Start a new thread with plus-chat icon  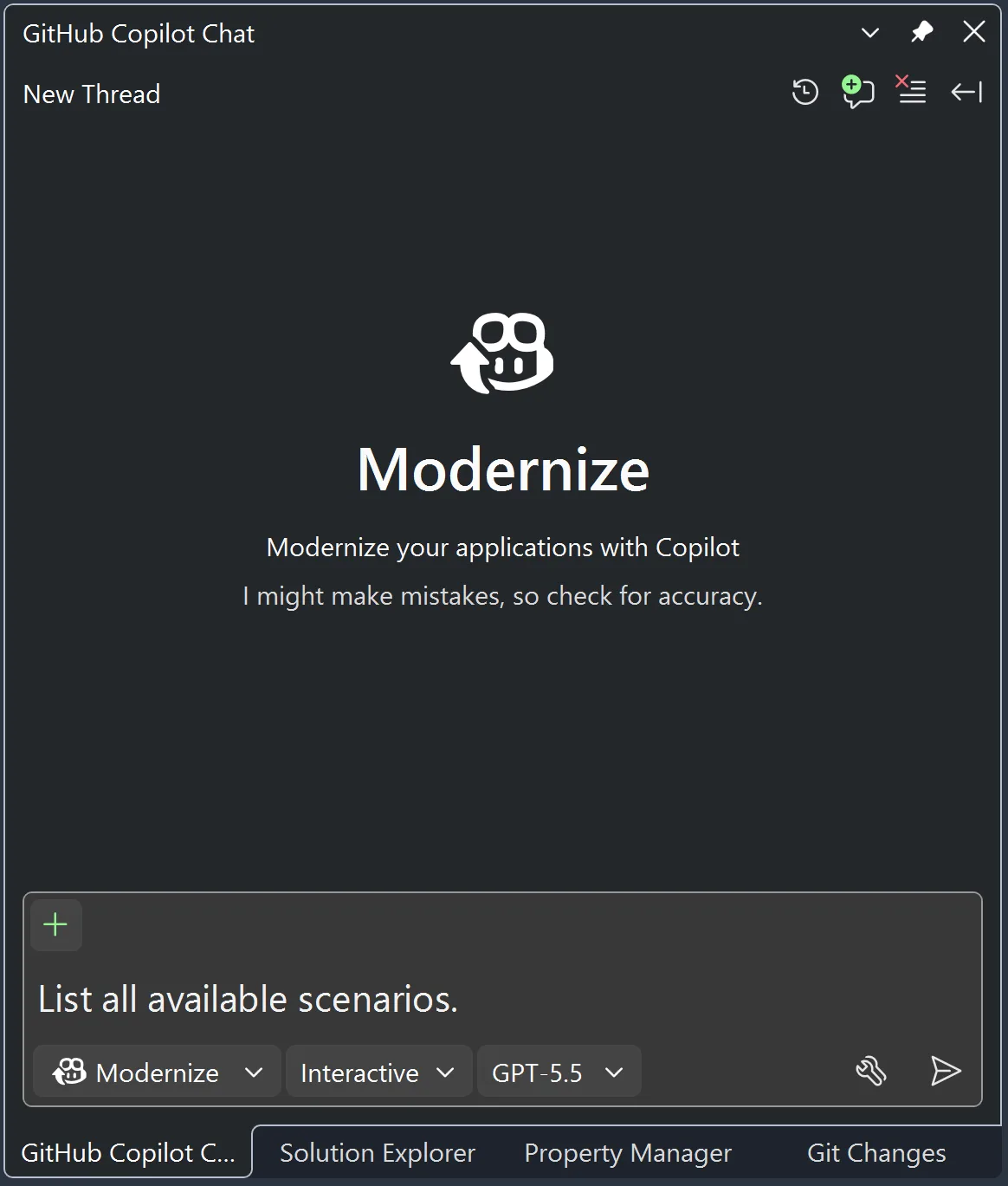point(857,92)
